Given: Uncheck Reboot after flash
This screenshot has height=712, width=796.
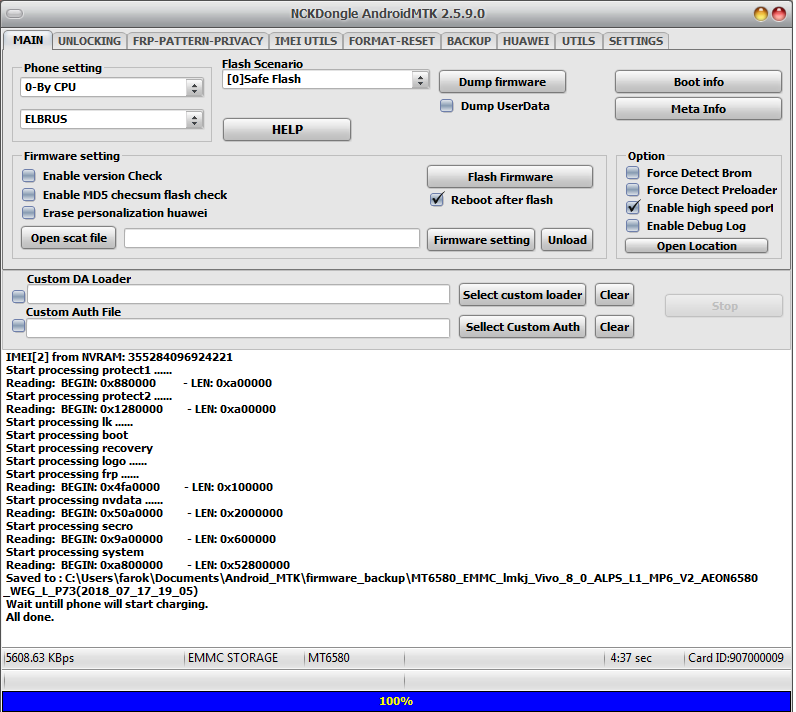Looking at the screenshot, I should [x=437, y=199].
